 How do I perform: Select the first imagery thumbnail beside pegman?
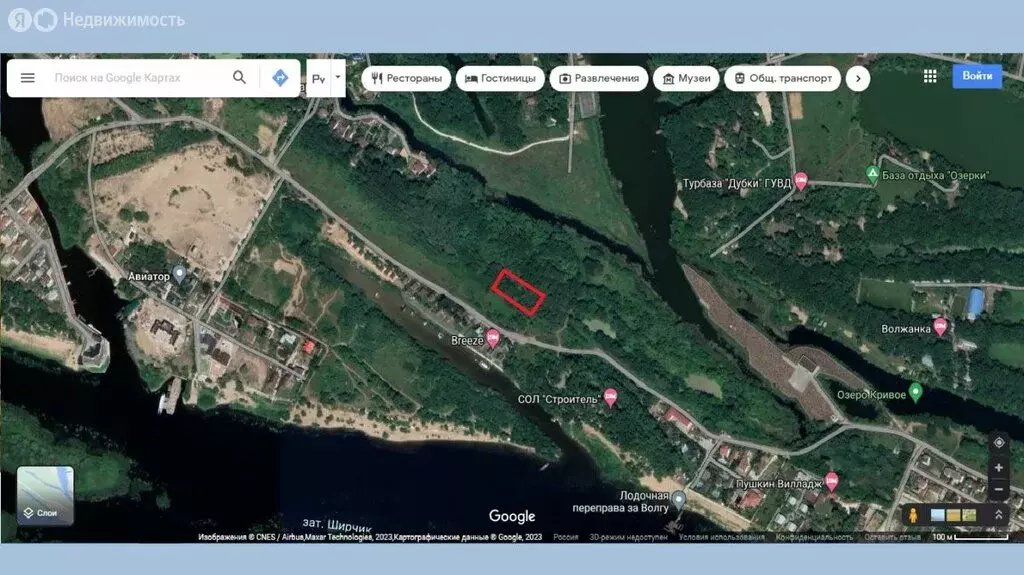pos(937,515)
